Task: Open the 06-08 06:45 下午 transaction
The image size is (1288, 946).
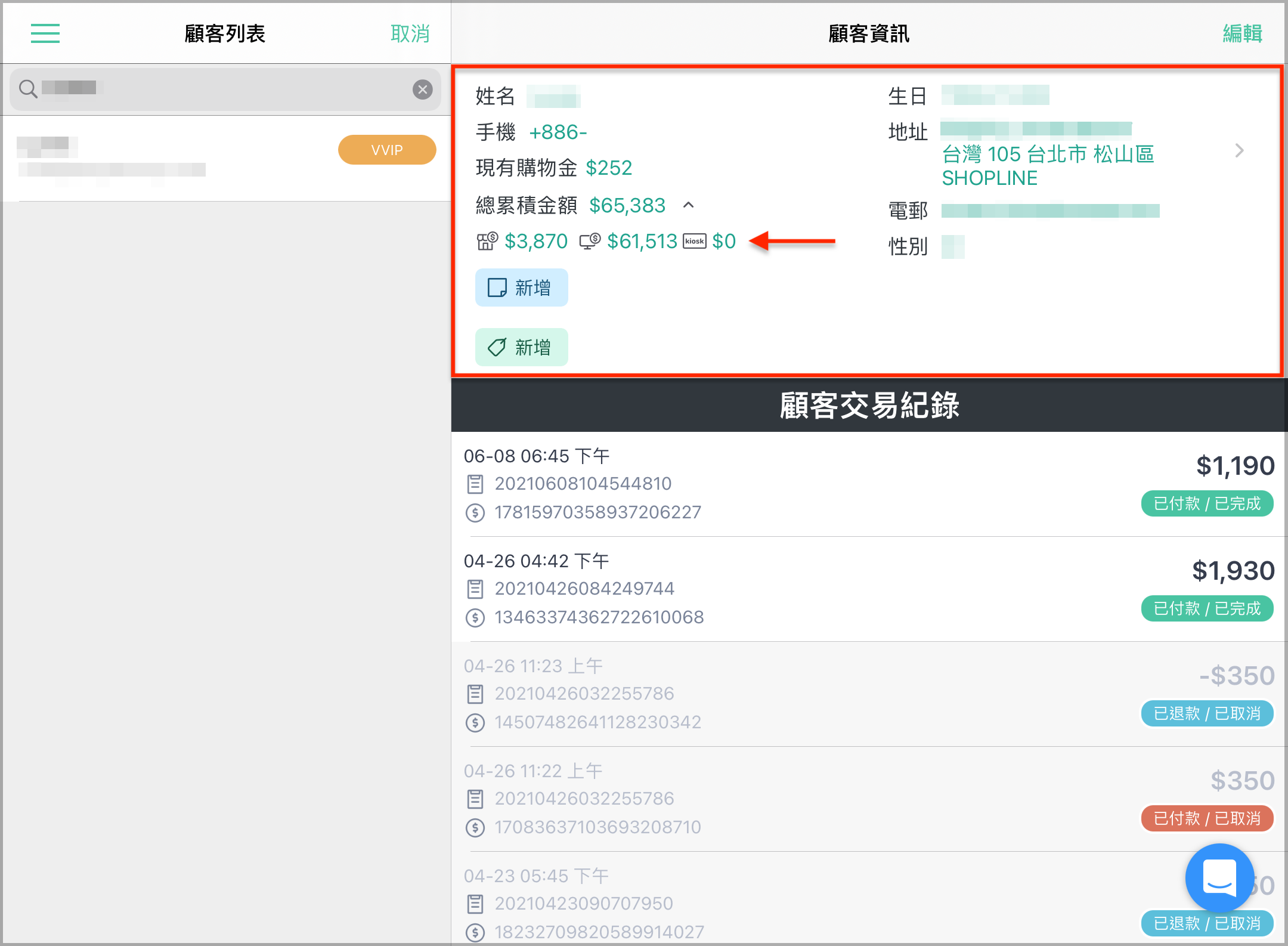Action: click(869, 484)
